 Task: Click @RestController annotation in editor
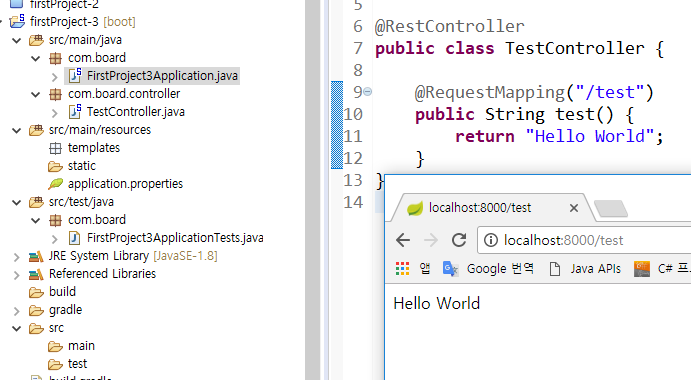click(x=450, y=26)
